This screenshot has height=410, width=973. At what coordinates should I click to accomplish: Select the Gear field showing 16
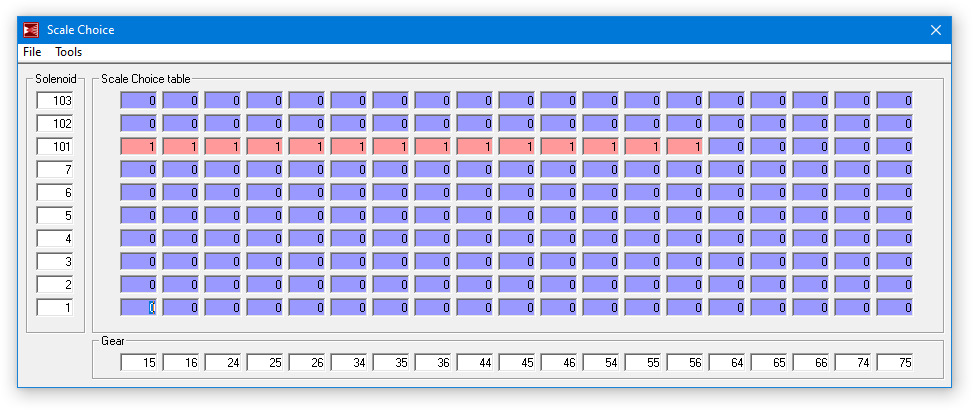[181, 363]
